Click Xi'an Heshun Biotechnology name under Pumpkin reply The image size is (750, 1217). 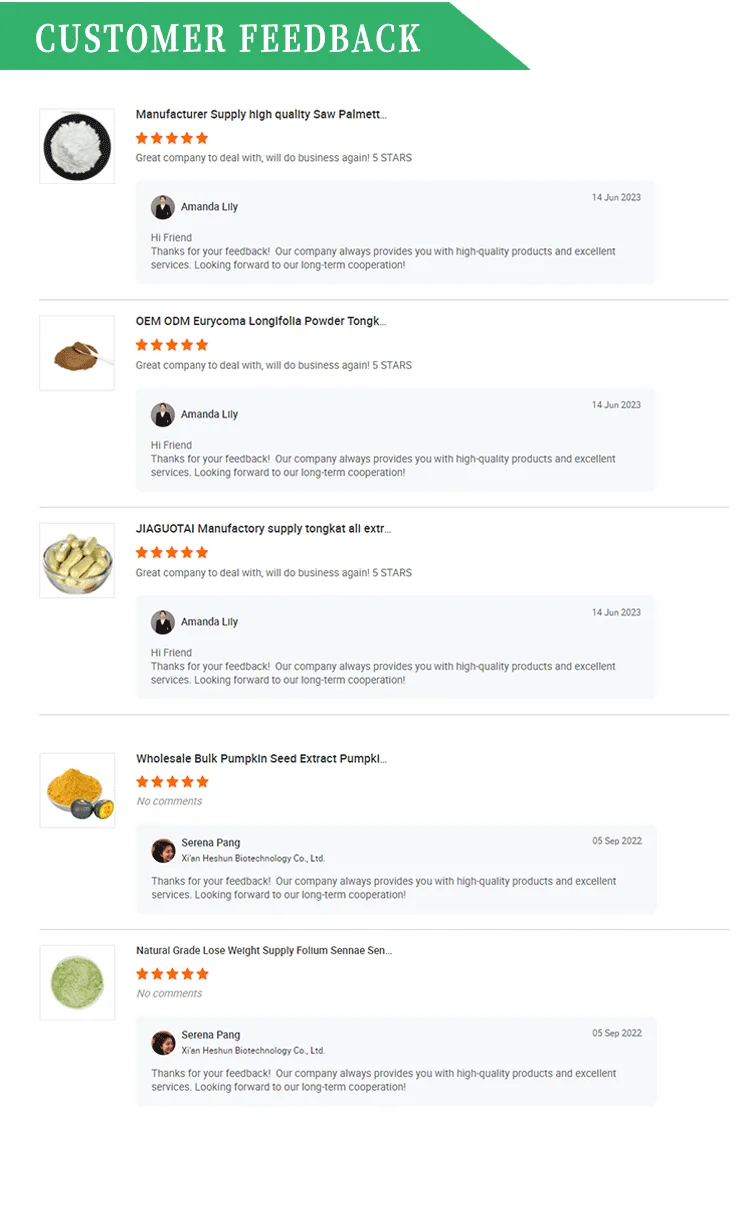[x=253, y=859]
